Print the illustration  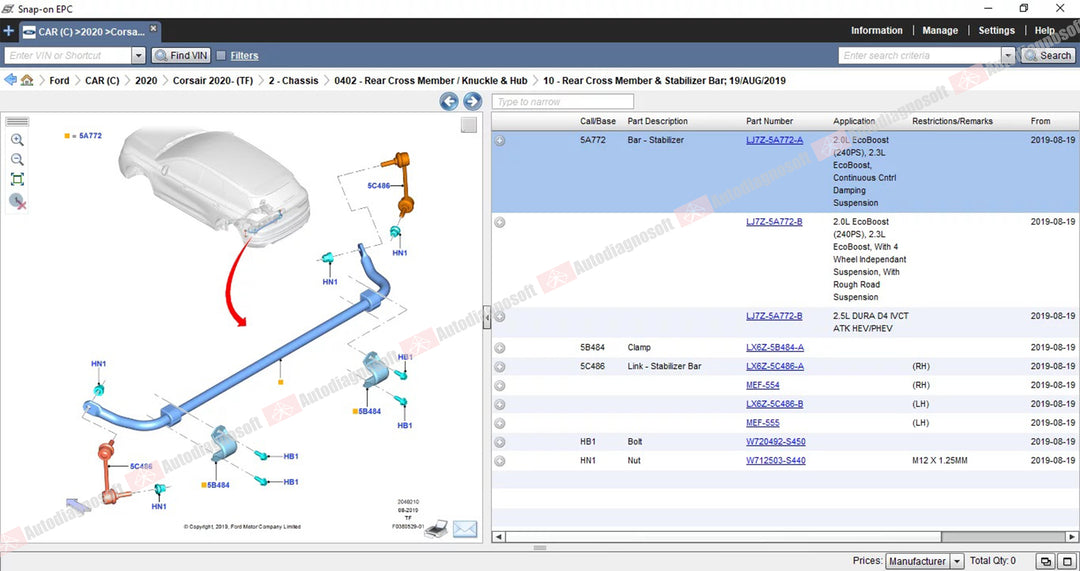[436, 528]
